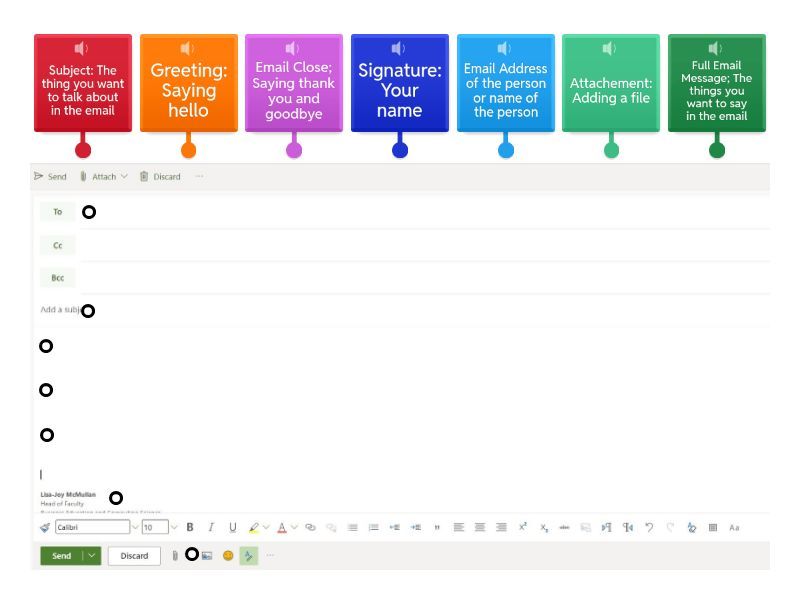Play audio on the blue Signature label
Screen dimensions: 800x600
click(x=399, y=48)
